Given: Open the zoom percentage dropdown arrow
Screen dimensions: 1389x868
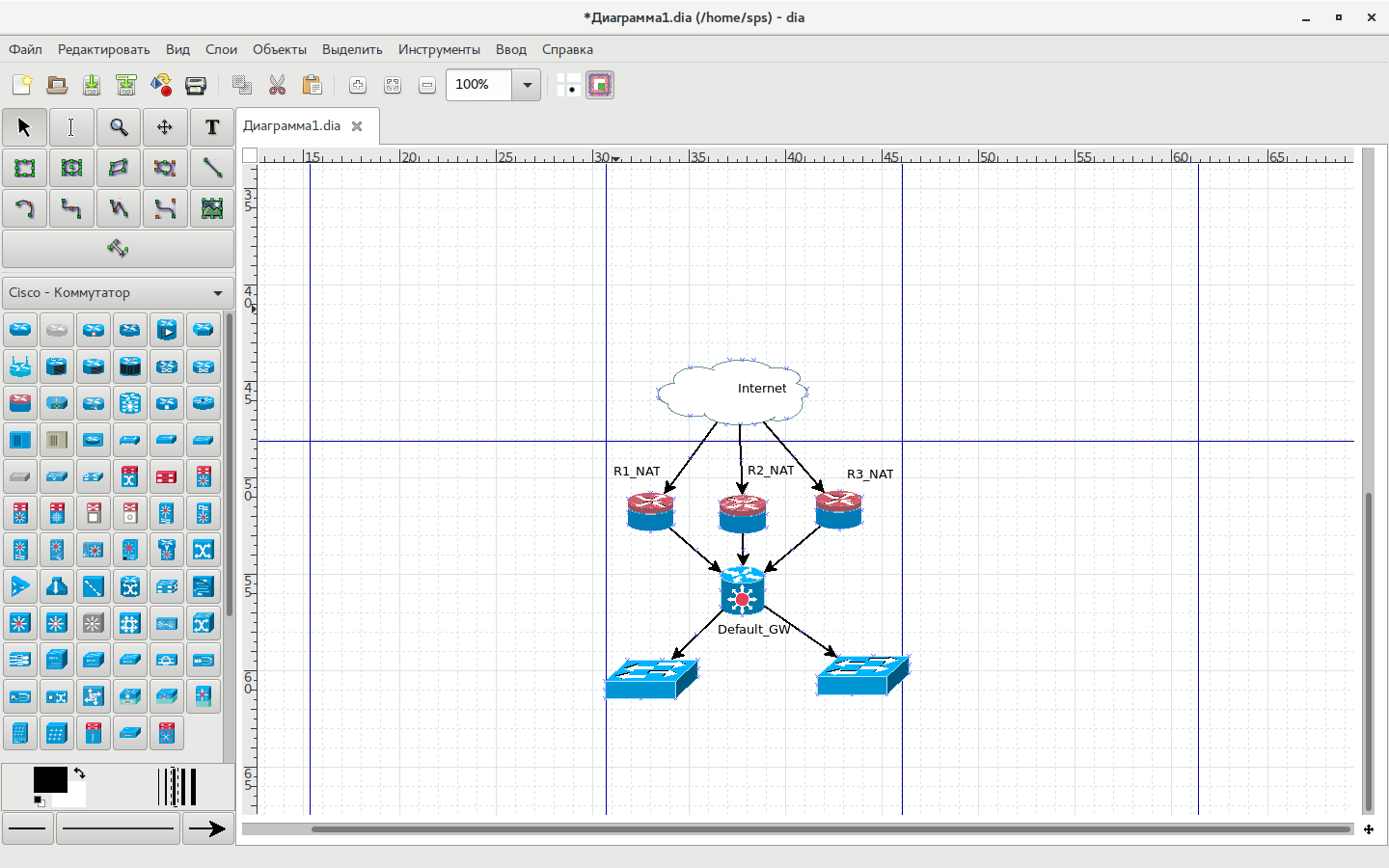Looking at the screenshot, I should [527, 85].
